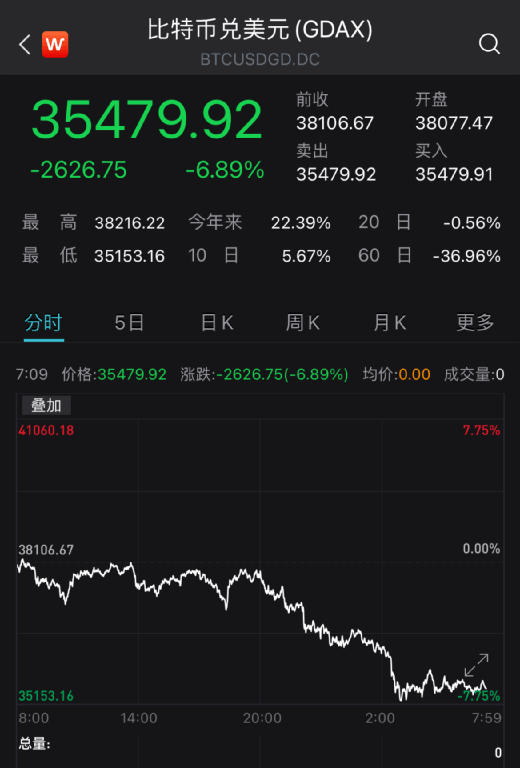Click the 成交量 volume readout
Screen dimensions: 520x768
click(x=474, y=375)
